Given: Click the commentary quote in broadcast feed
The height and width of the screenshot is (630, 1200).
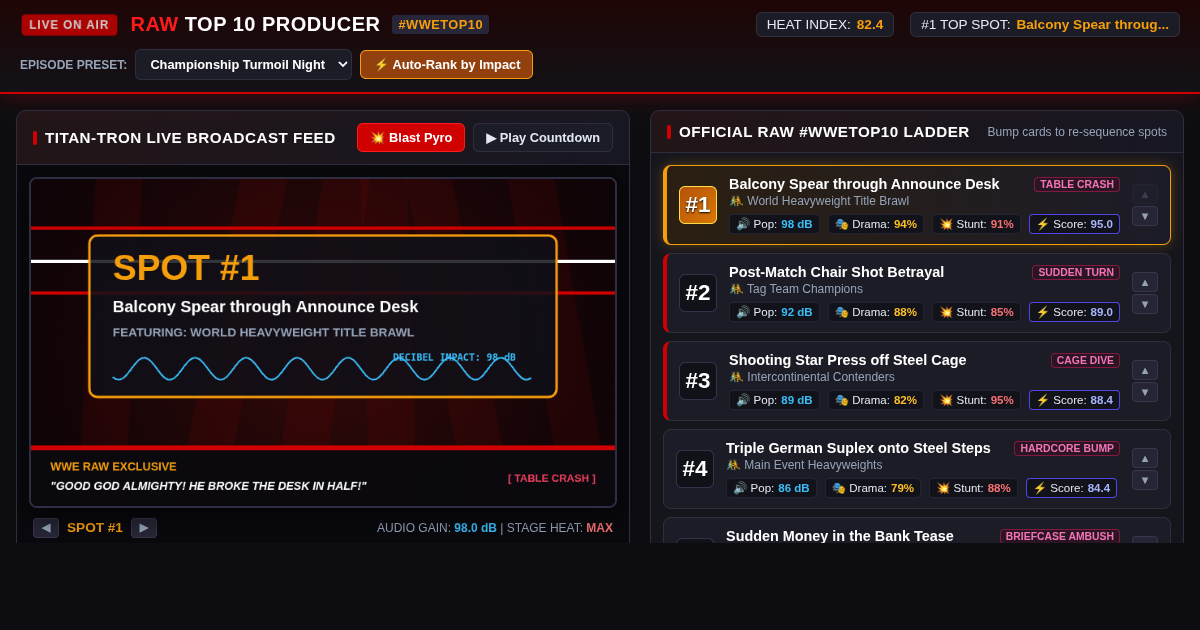Looking at the screenshot, I should [x=208, y=486].
